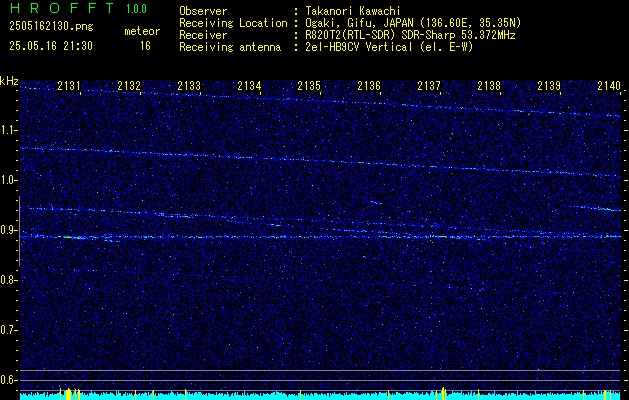Select the 2el-HB9CV Vertical antenna text
The height and width of the screenshot is (400, 629).
389,47
